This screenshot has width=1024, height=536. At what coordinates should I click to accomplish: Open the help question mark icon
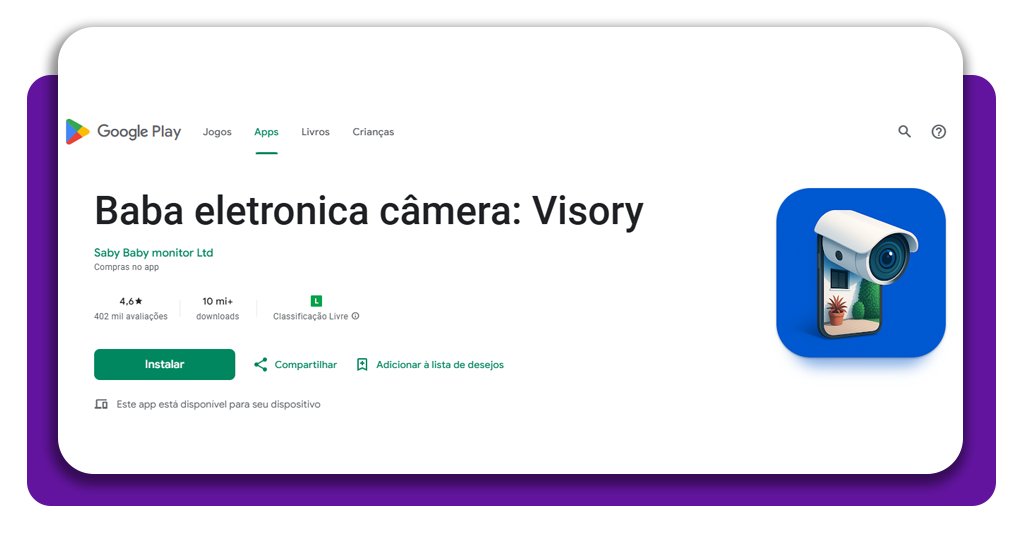pyautogui.click(x=938, y=131)
